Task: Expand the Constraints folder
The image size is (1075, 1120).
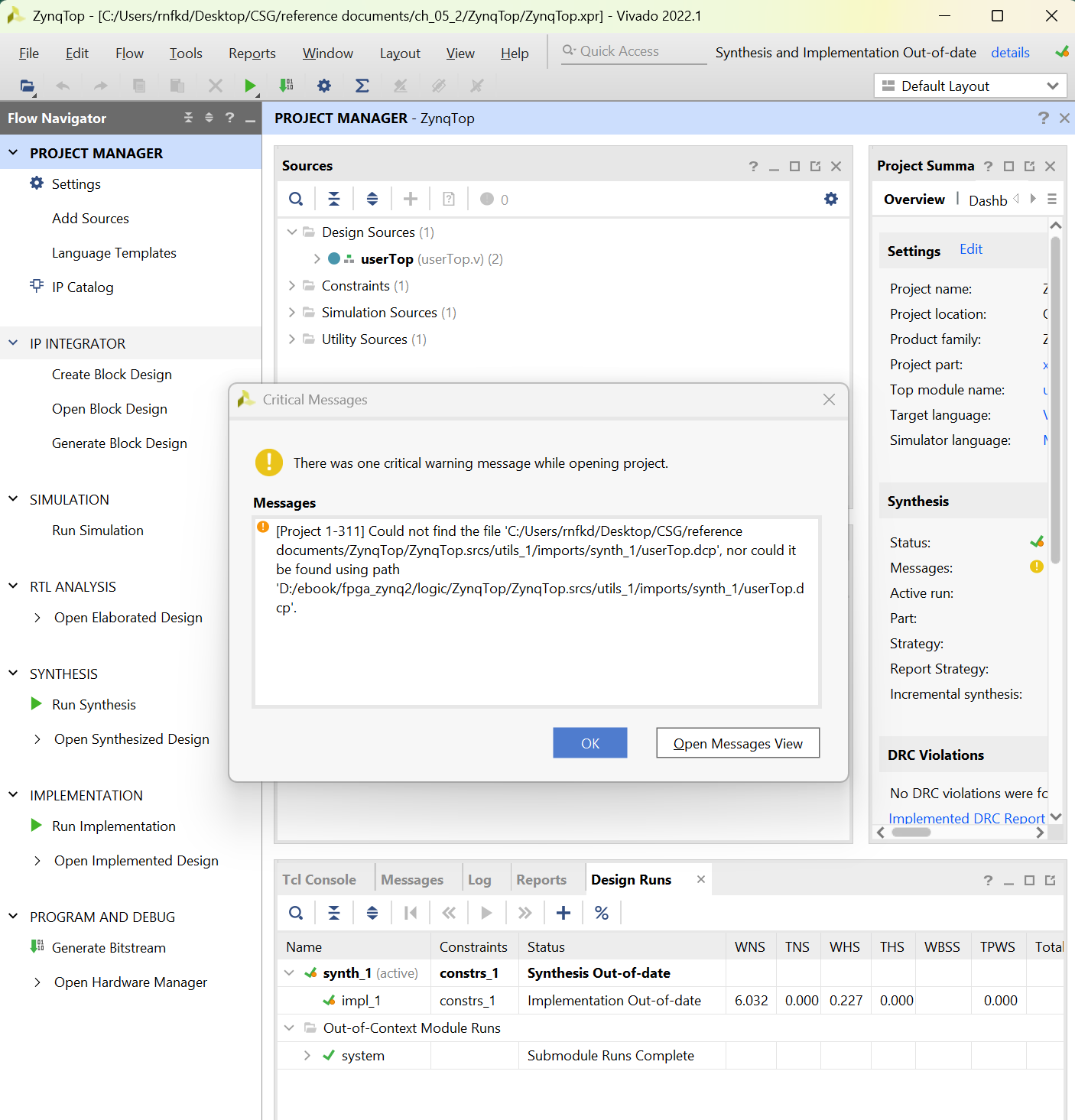Action: coord(291,286)
